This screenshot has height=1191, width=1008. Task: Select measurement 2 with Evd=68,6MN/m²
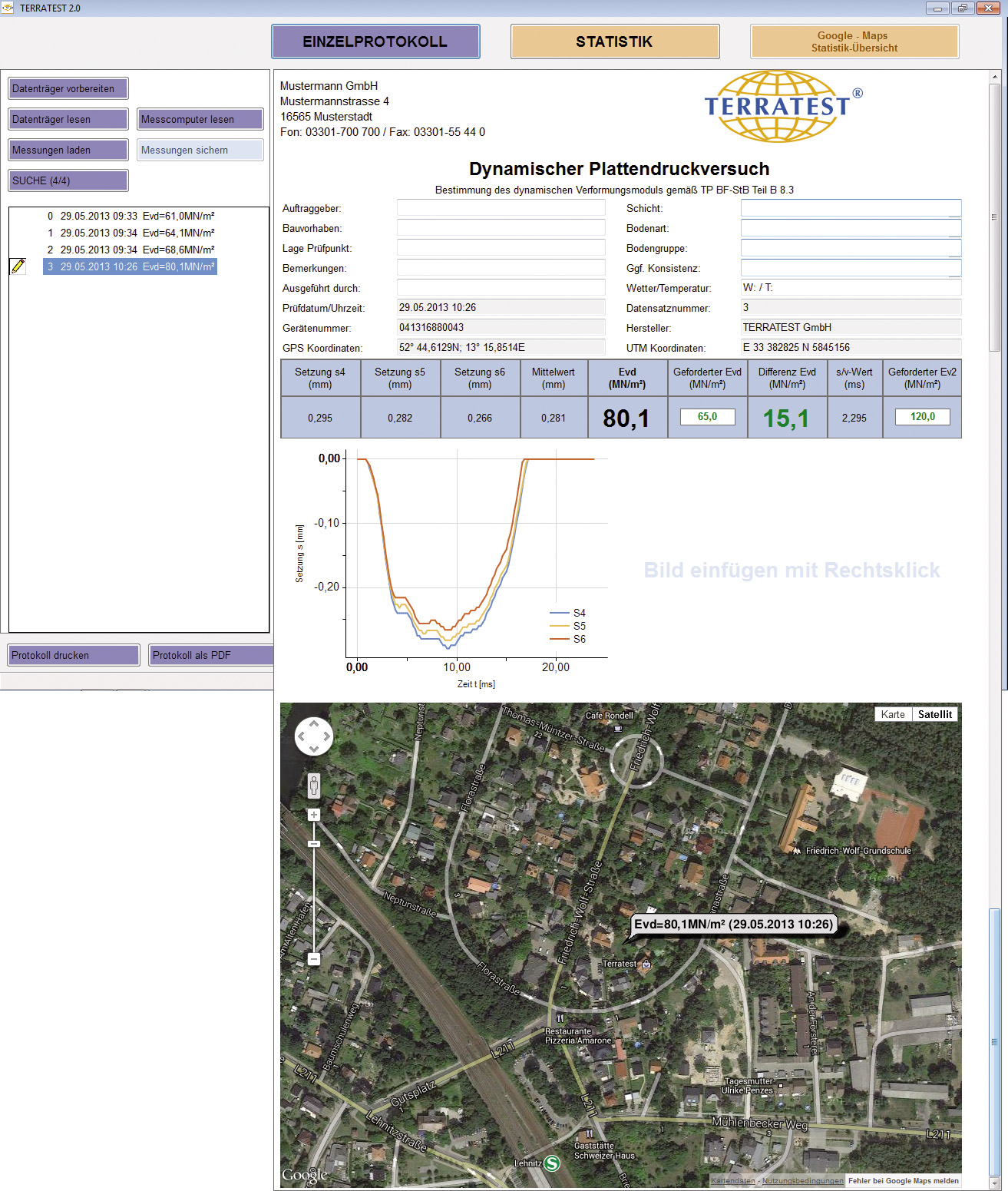coord(131,250)
